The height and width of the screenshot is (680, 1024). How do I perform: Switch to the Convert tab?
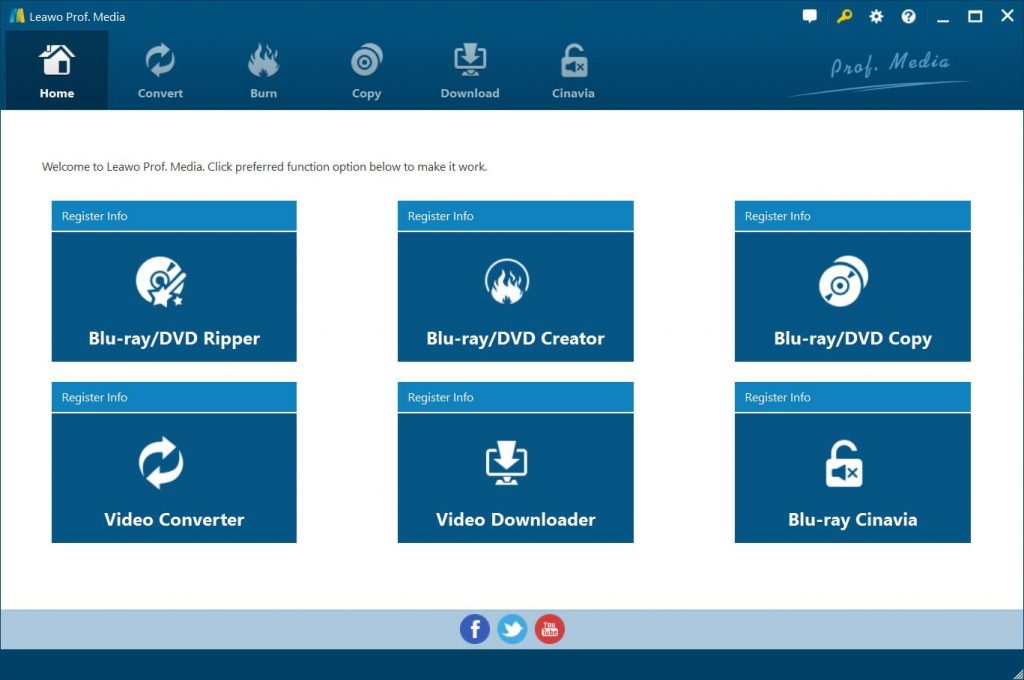click(160, 70)
